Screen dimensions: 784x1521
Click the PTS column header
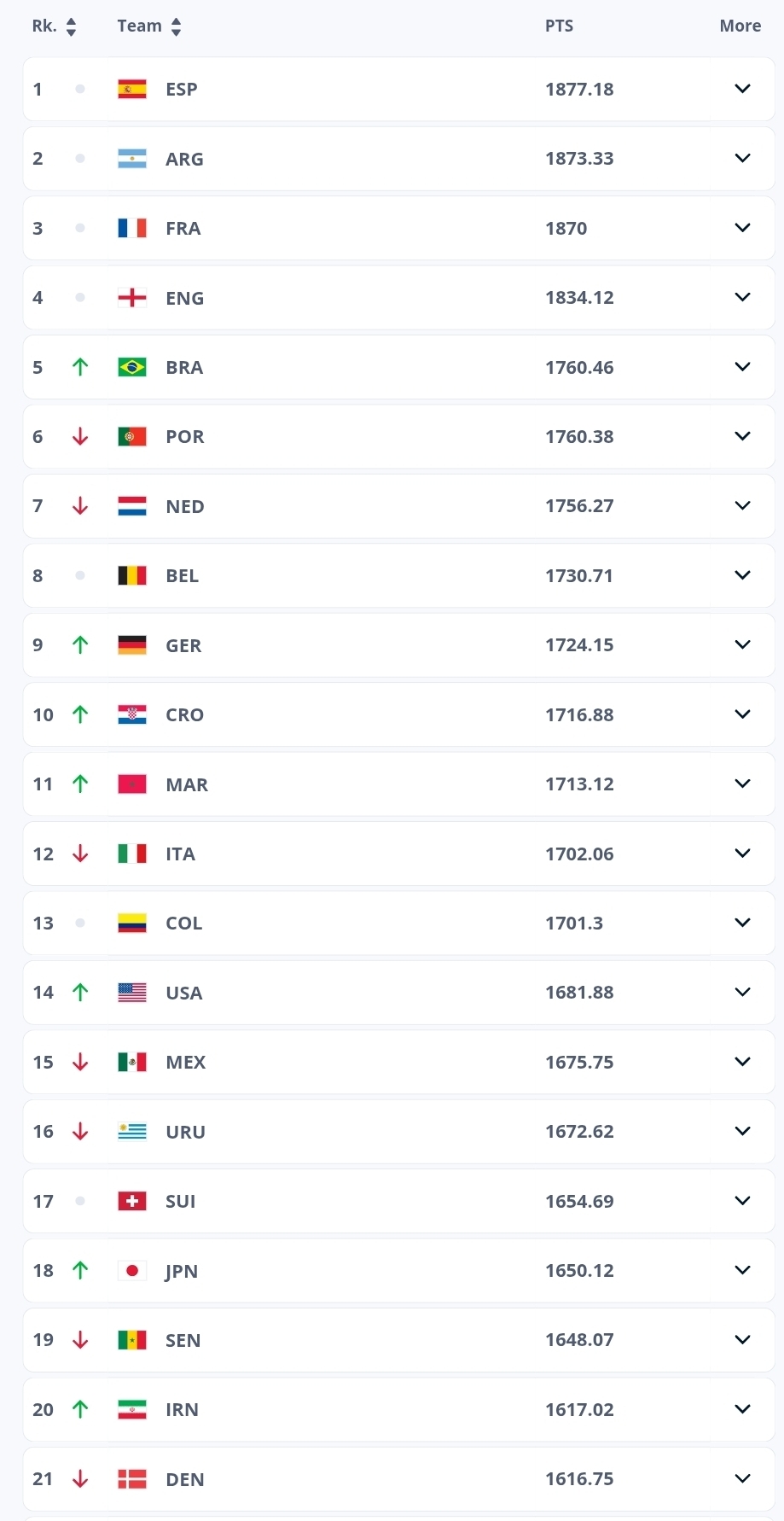tap(559, 26)
